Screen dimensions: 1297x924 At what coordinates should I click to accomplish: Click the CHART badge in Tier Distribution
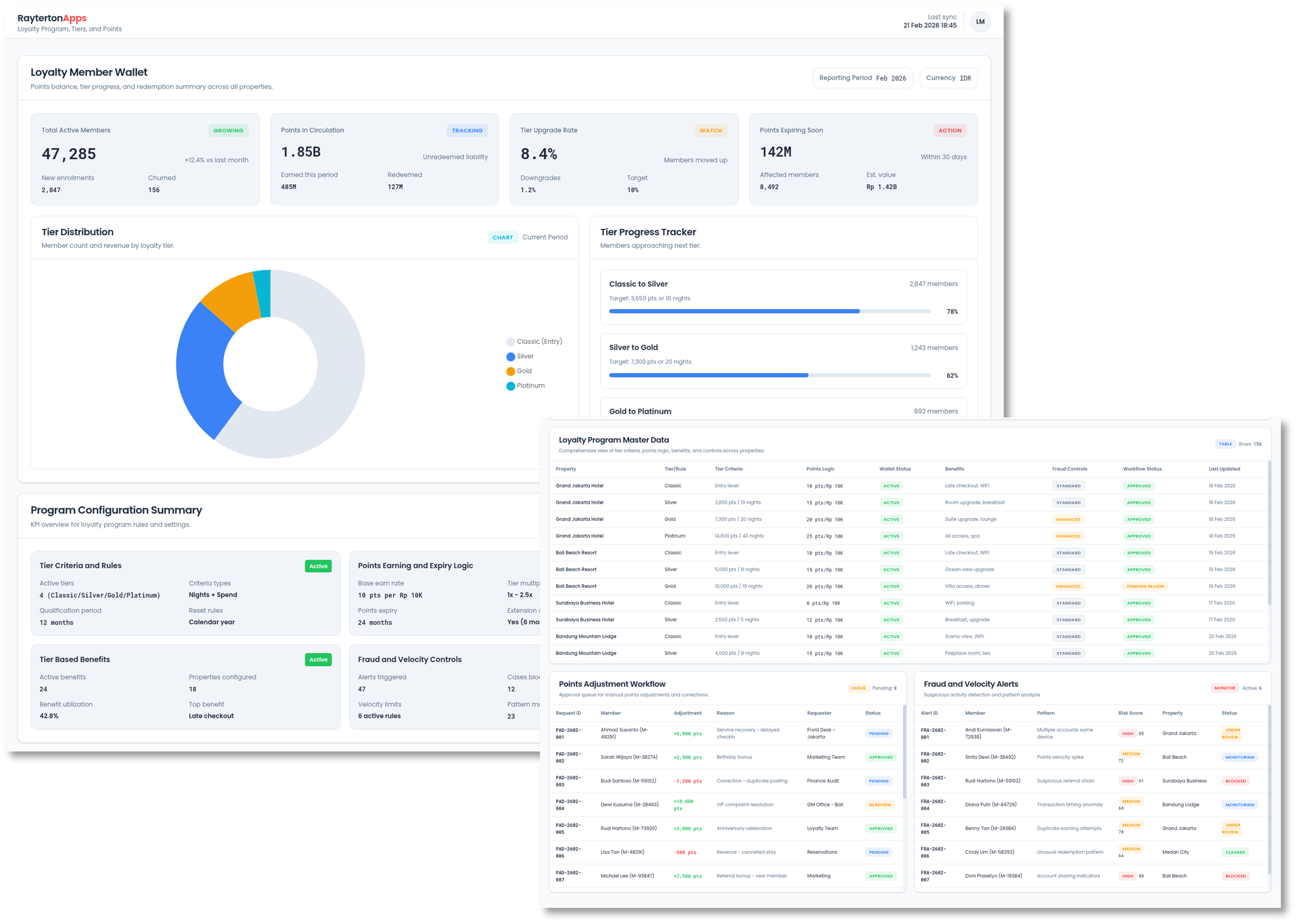tap(502, 237)
